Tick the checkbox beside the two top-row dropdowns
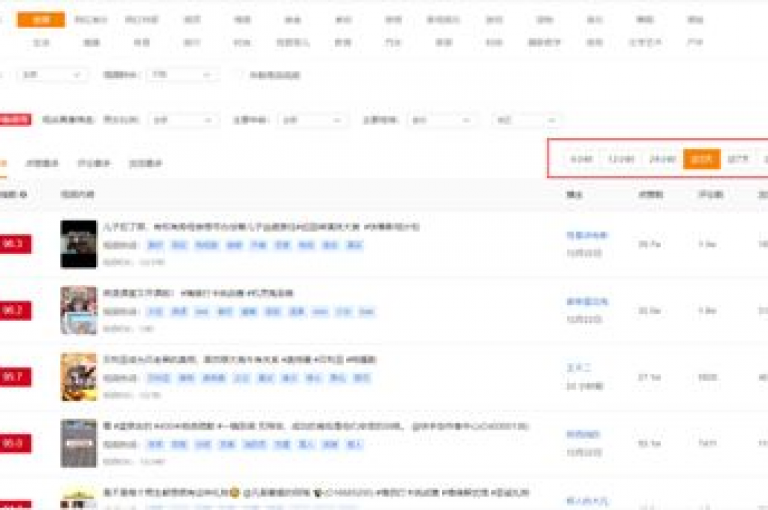Viewport: 768px width, 510px height. [239, 75]
